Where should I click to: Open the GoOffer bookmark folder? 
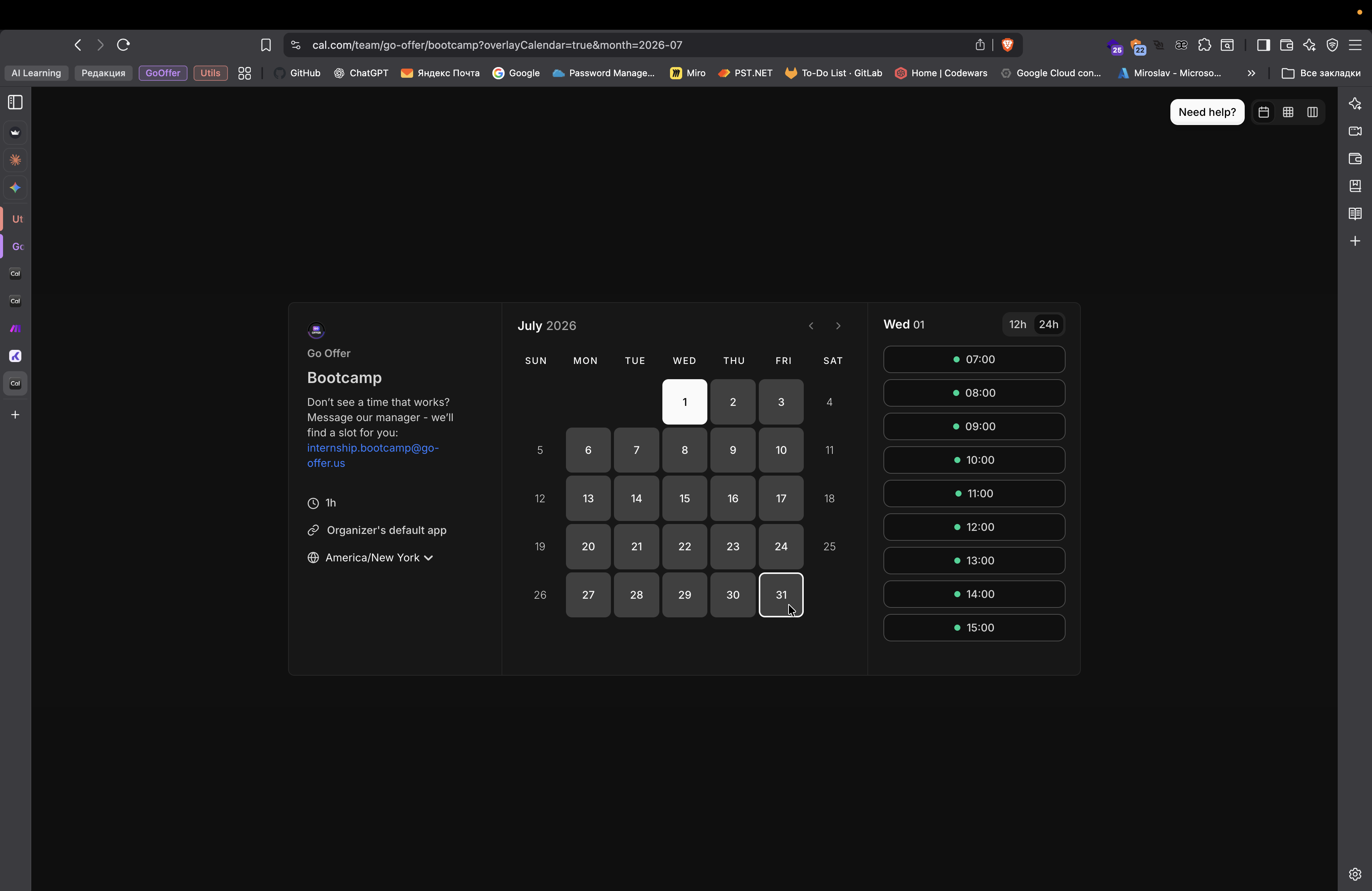coord(163,73)
